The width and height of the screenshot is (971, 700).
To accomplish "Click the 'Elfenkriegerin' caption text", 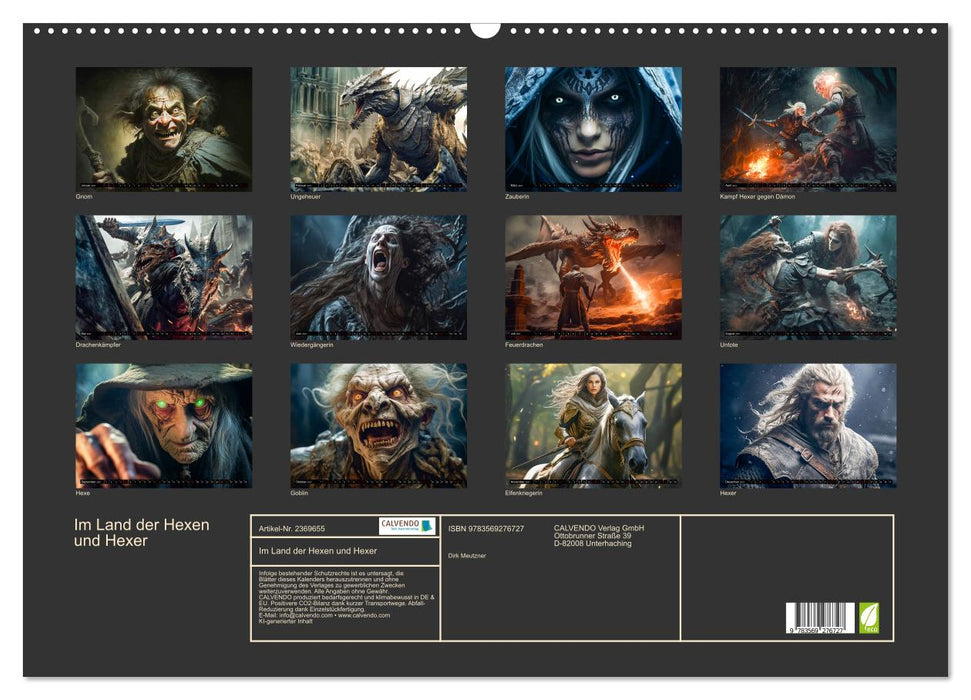I will (524, 493).
